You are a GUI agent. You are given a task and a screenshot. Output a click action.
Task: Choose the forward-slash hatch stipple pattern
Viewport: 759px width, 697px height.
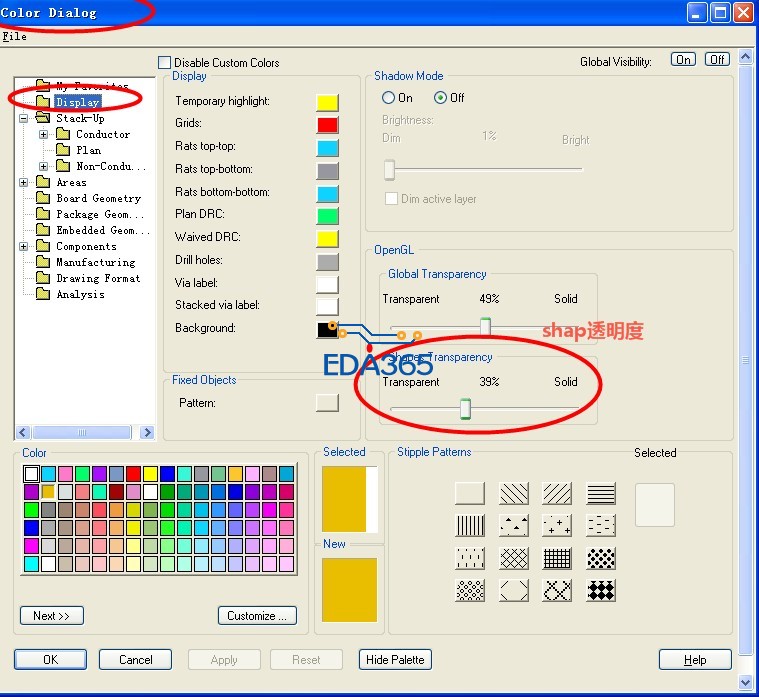(557, 493)
